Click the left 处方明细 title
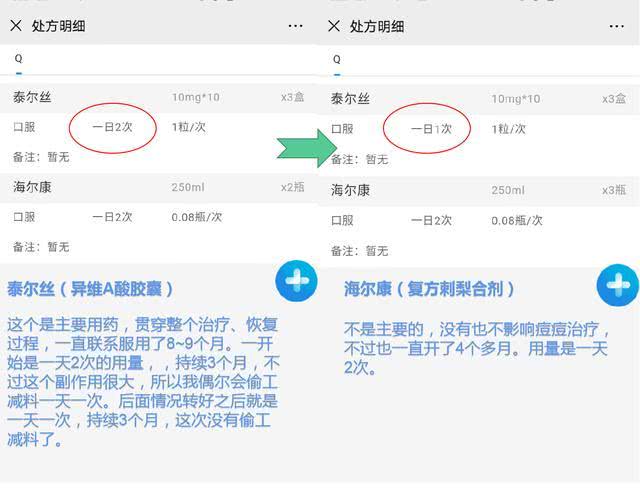640x492 pixels. coord(58,26)
